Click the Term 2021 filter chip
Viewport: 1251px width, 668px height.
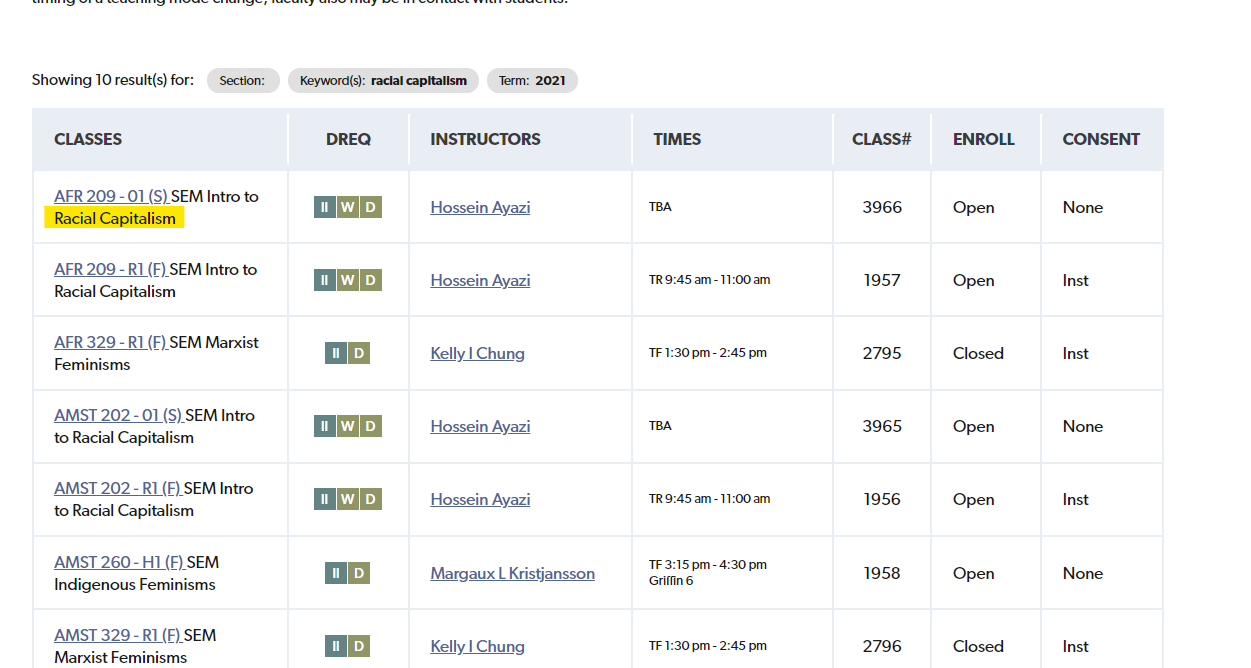tap(532, 81)
